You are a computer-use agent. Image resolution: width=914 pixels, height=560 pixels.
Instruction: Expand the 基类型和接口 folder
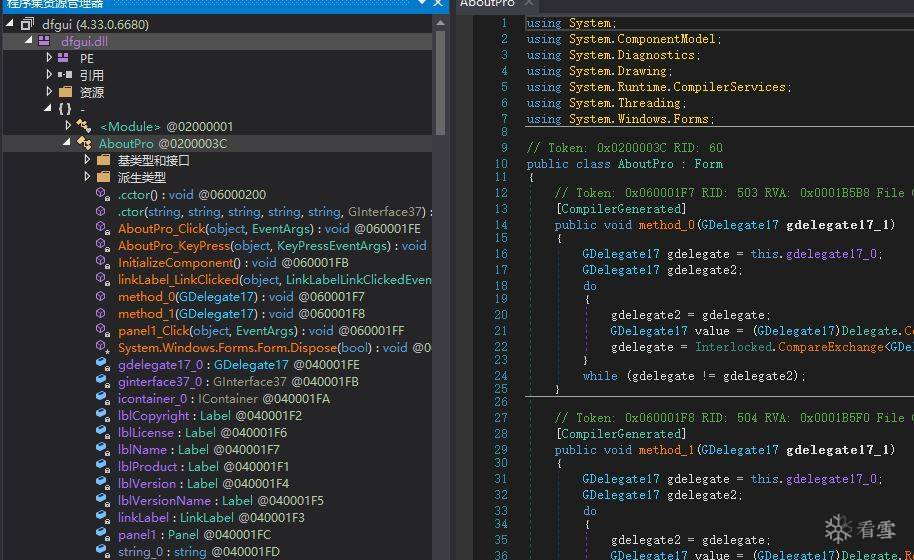pos(87,159)
